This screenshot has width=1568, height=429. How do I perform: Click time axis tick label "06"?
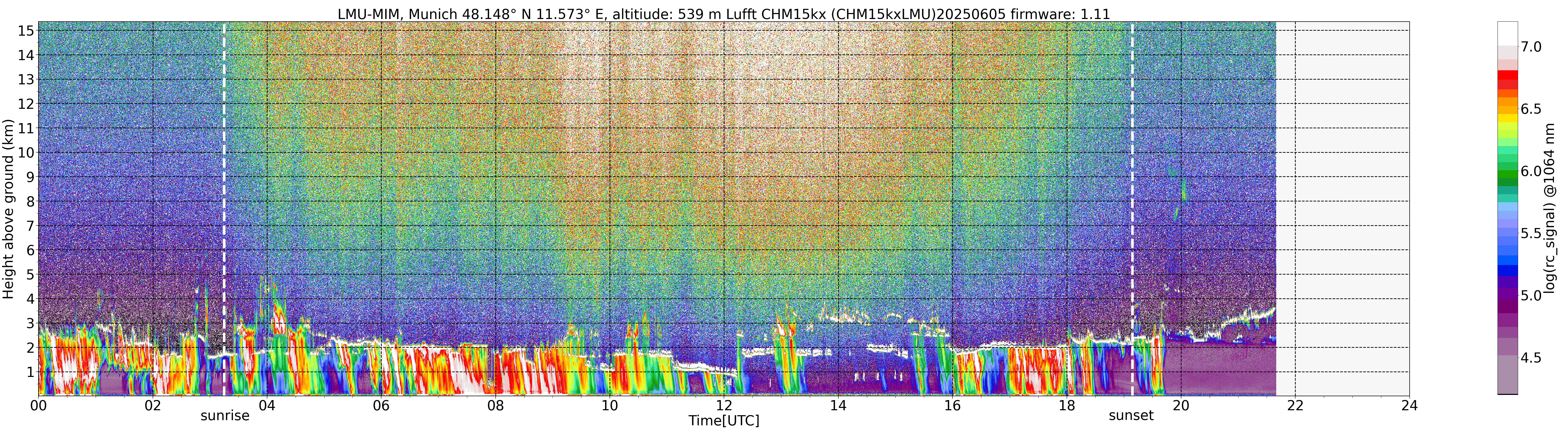click(381, 406)
